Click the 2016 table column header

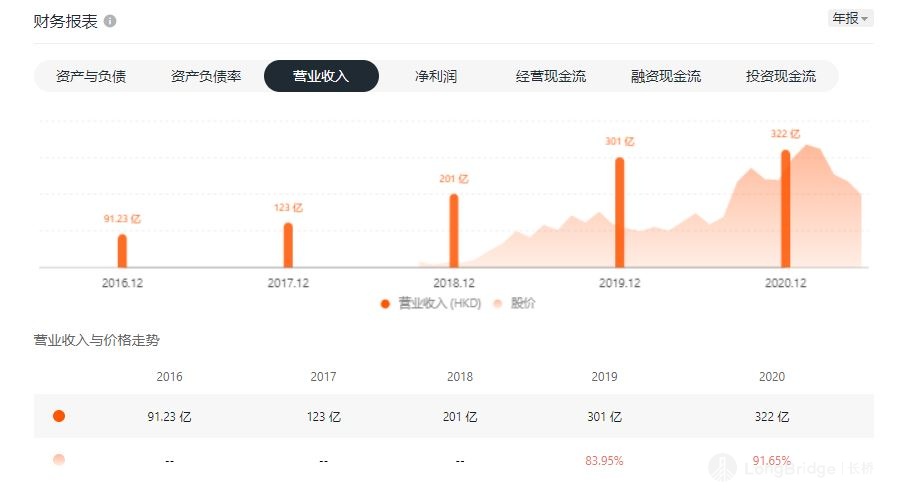click(169, 377)
